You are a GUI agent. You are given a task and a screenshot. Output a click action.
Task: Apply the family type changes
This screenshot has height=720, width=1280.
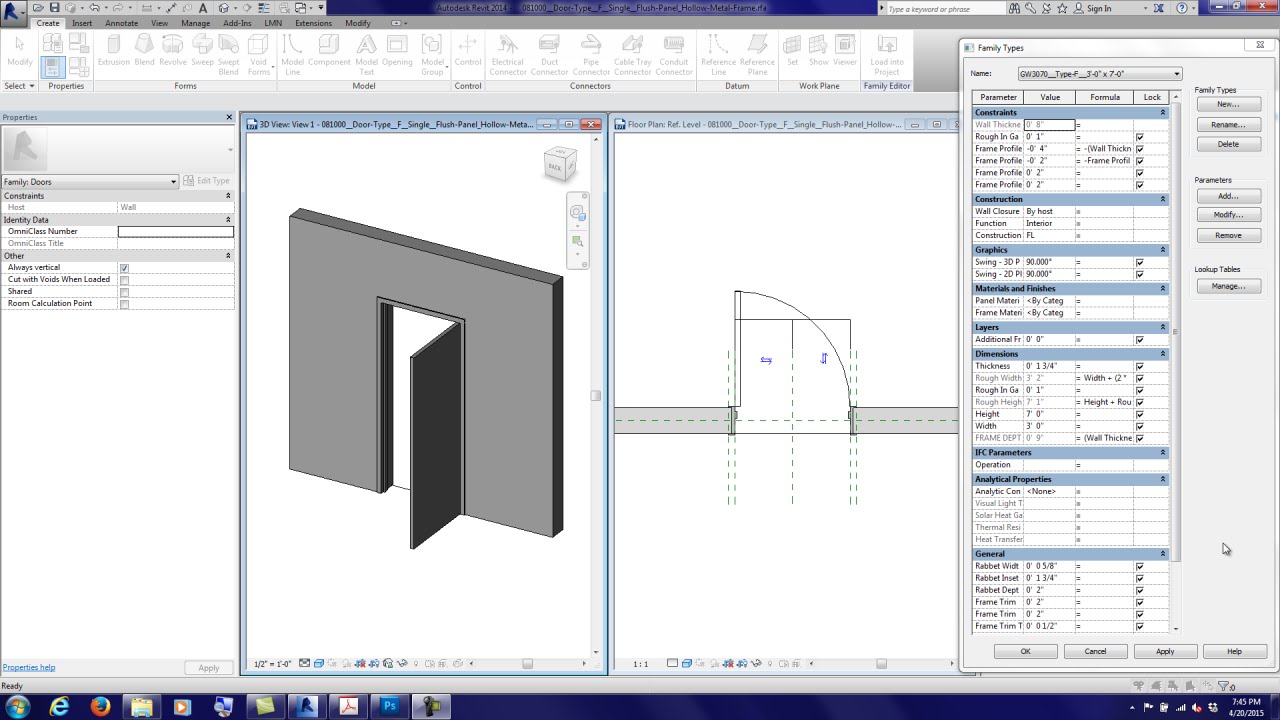(1165, 651)
